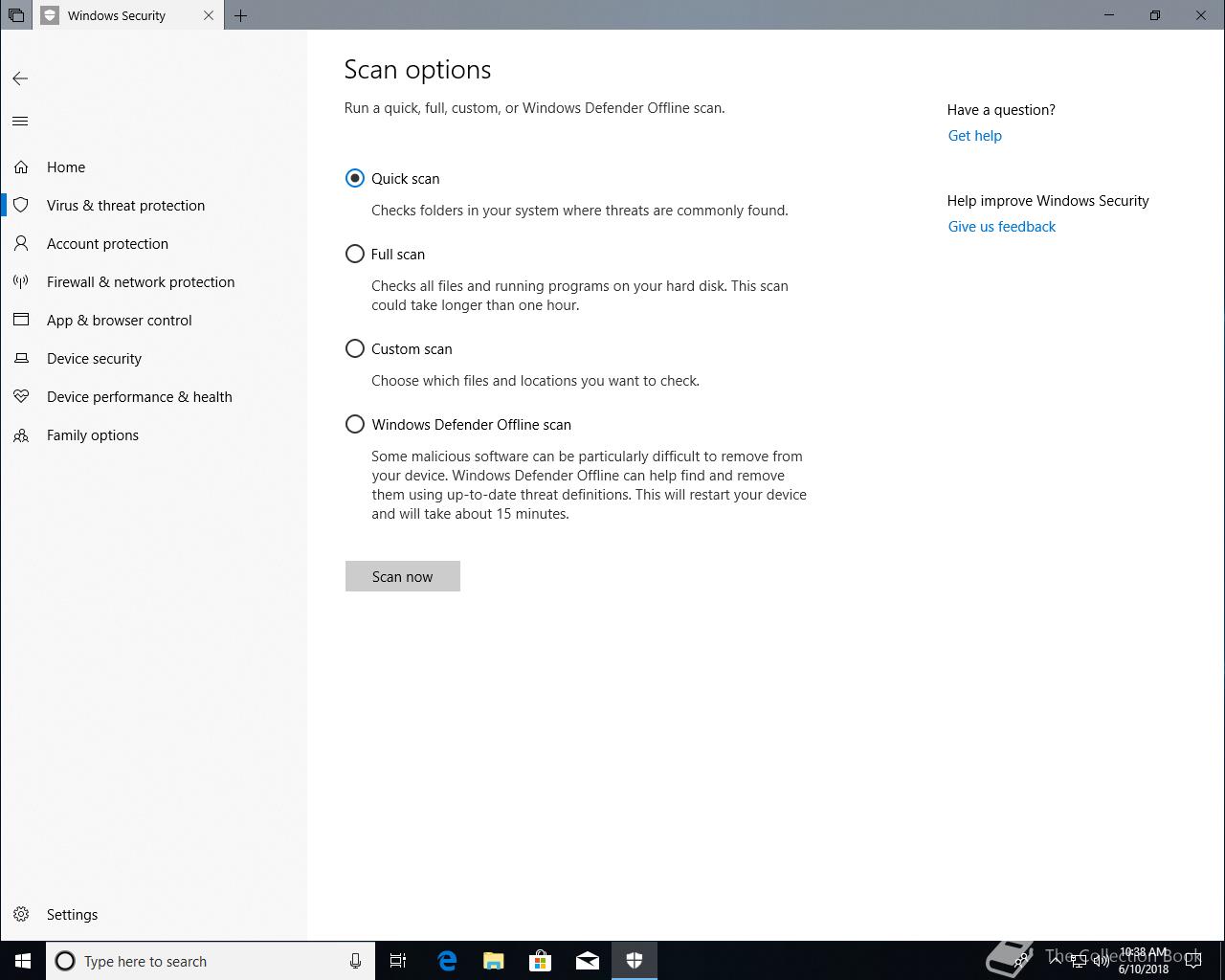Select the Custom scan radio button

(x=354, y=348)
